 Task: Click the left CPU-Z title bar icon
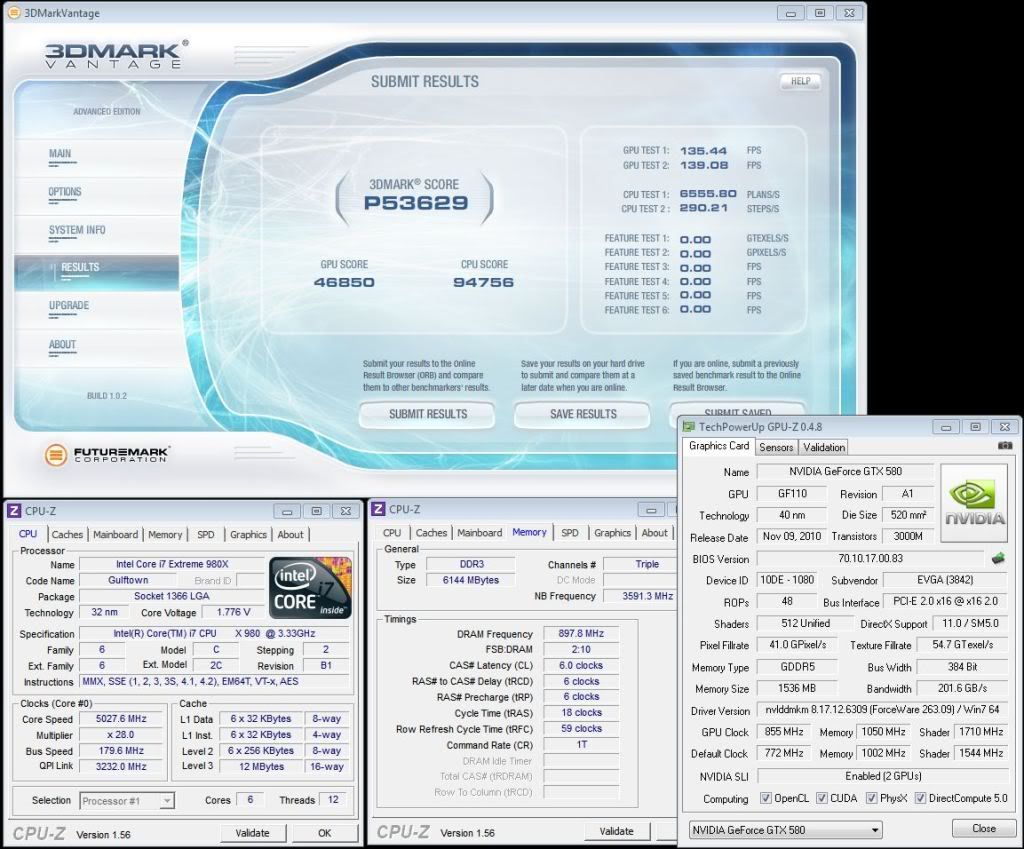tap(14, 510)
